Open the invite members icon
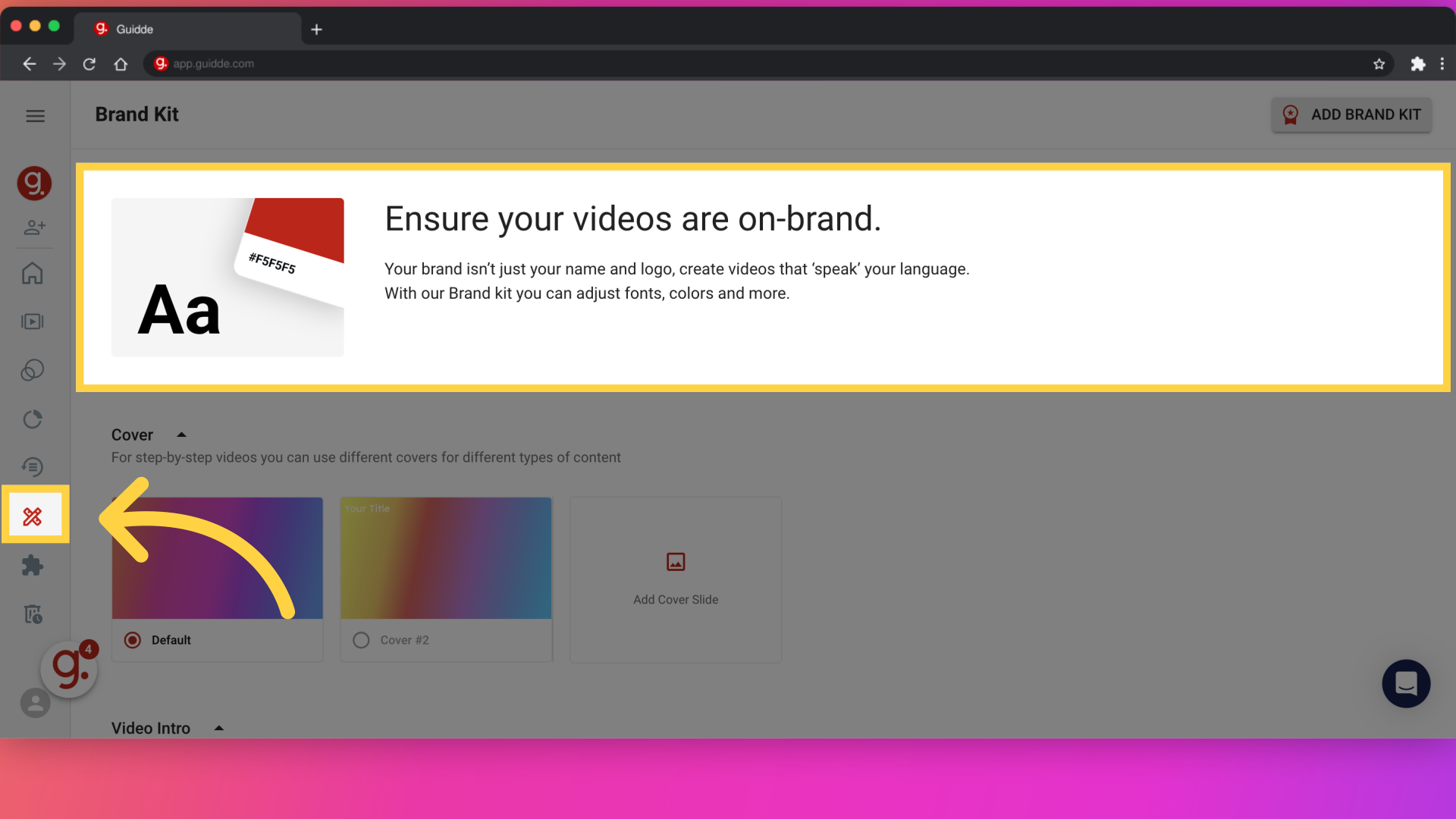 (x=35, y=227)
